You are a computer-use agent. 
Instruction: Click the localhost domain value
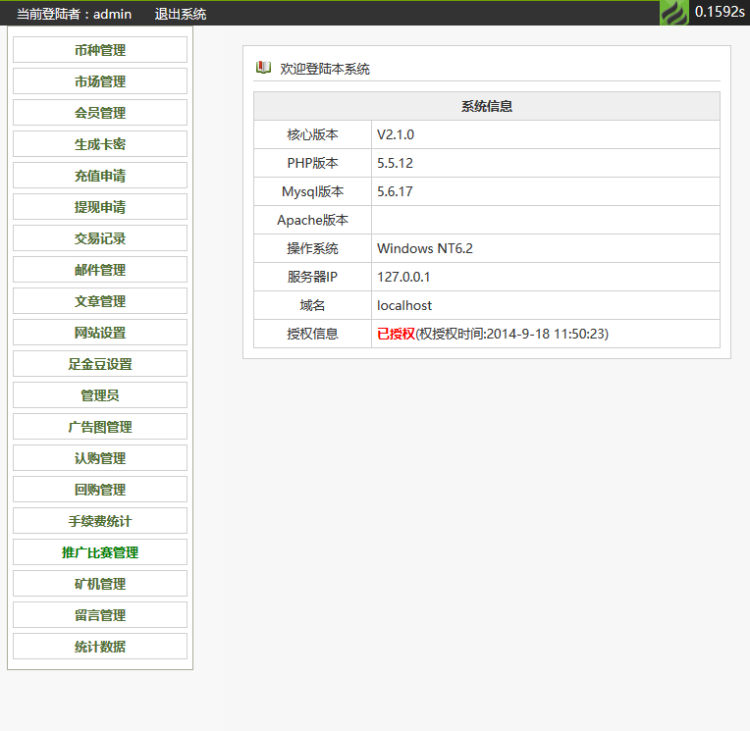pyautogui.click(x=404, y=306)
